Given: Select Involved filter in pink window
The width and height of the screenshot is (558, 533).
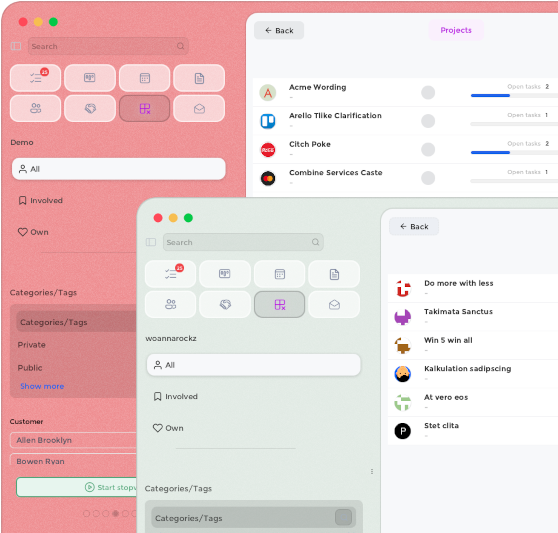Looking at the screenshot, I should 41,201.
